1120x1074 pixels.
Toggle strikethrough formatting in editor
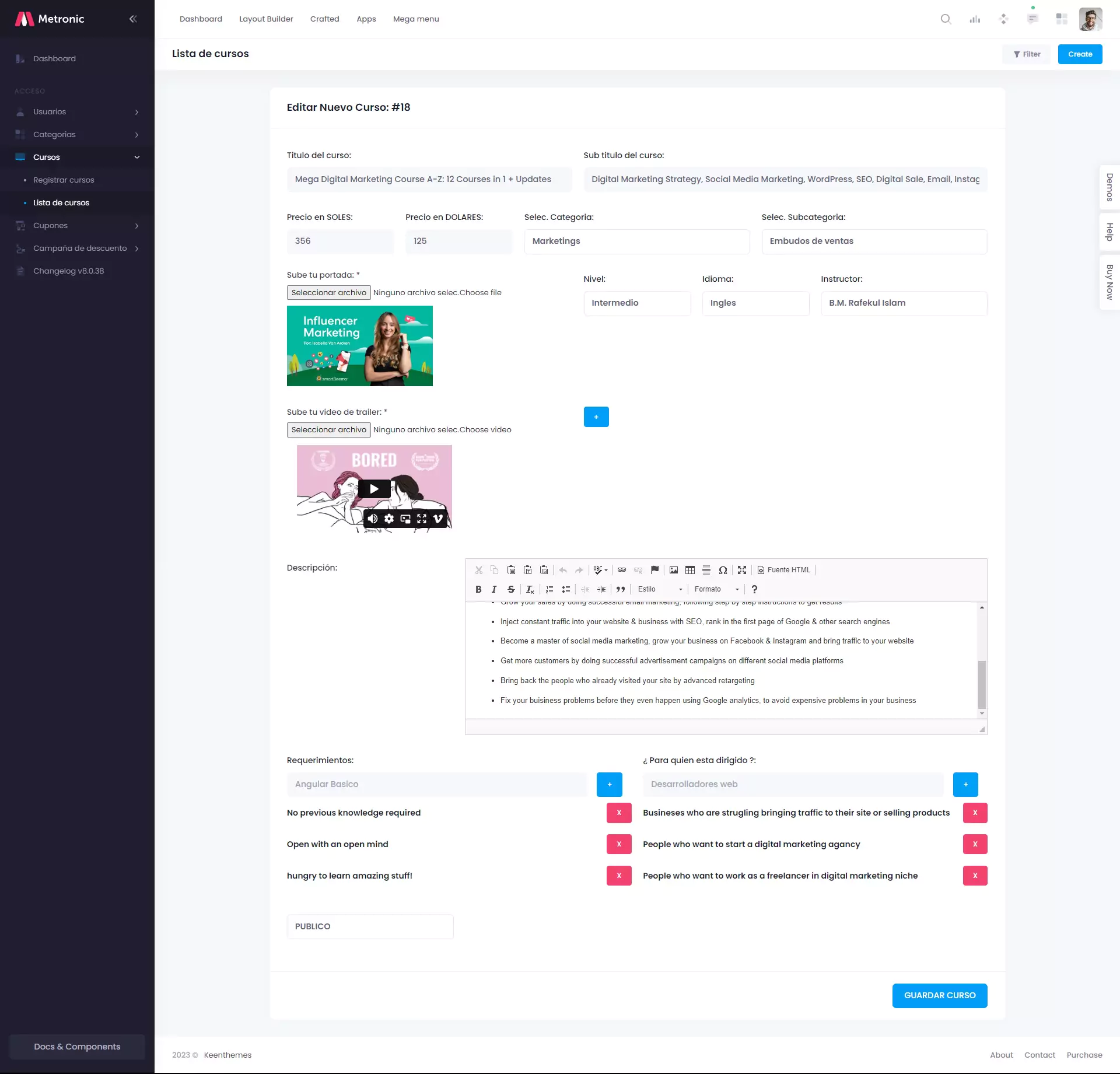[x=511, y=589]
